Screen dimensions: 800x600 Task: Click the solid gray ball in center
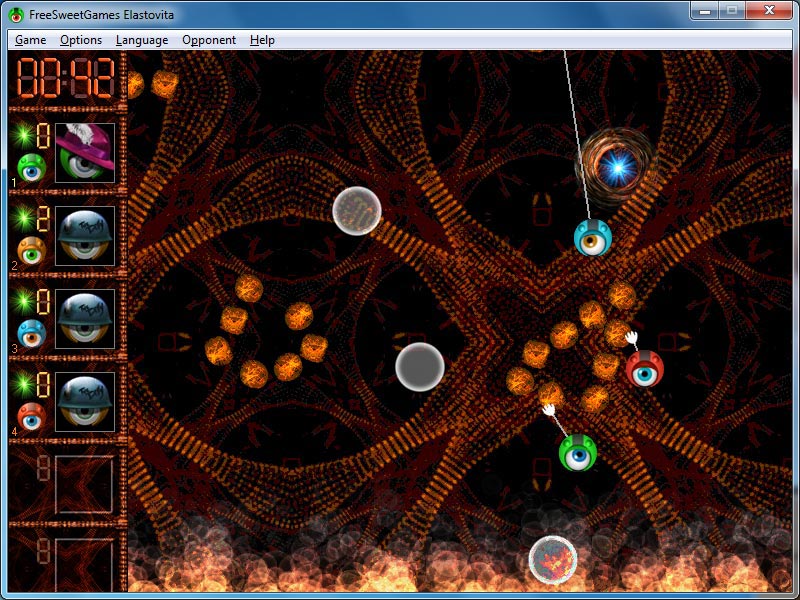pos(420,367)
